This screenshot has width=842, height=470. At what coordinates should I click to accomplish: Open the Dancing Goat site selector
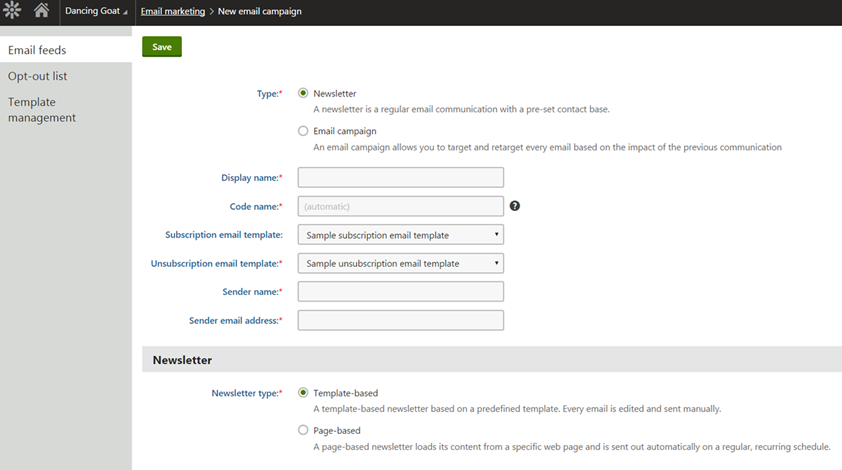[96, 12]
